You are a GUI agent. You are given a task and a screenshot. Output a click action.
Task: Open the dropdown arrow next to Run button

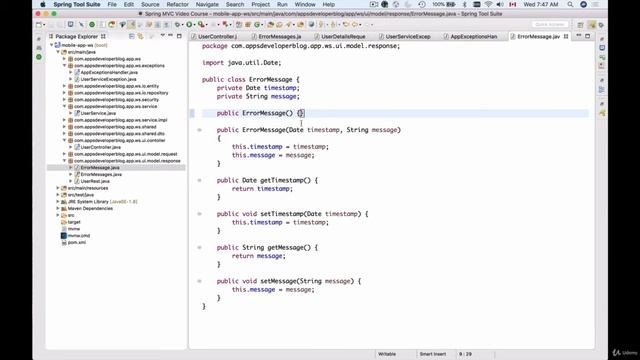[x=194, y=25]
